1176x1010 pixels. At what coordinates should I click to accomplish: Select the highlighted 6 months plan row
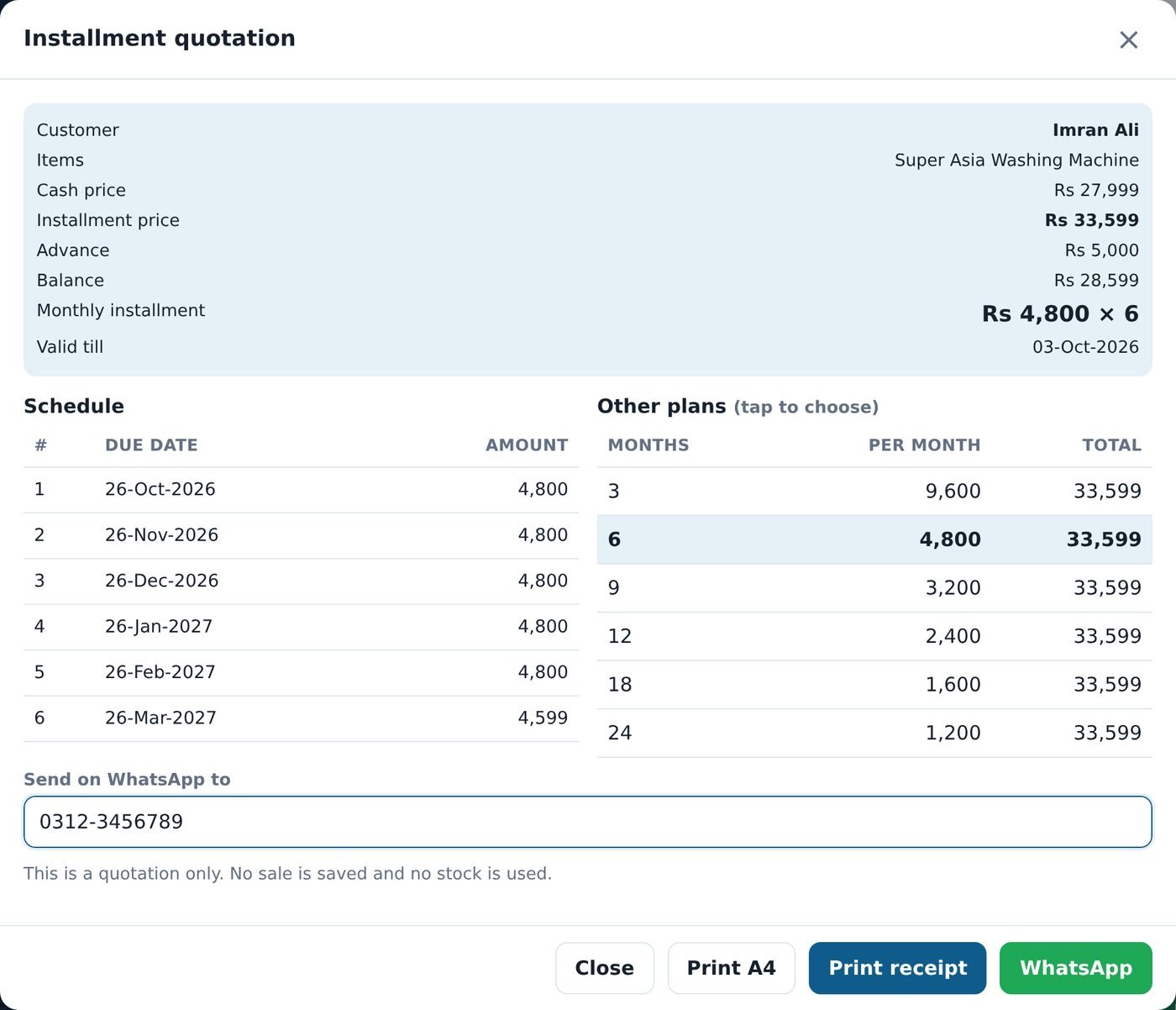[874, 539]
